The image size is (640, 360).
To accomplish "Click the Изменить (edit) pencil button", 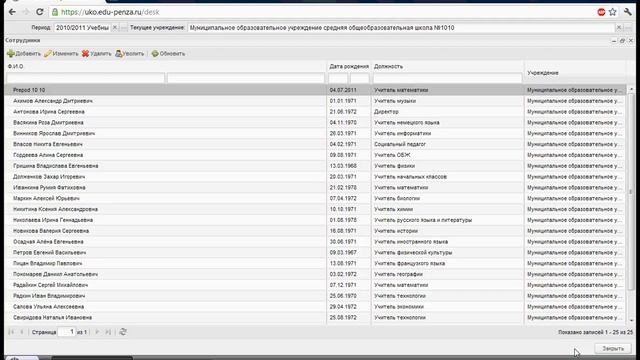I will pyautogui.click(x=61, y=53).
